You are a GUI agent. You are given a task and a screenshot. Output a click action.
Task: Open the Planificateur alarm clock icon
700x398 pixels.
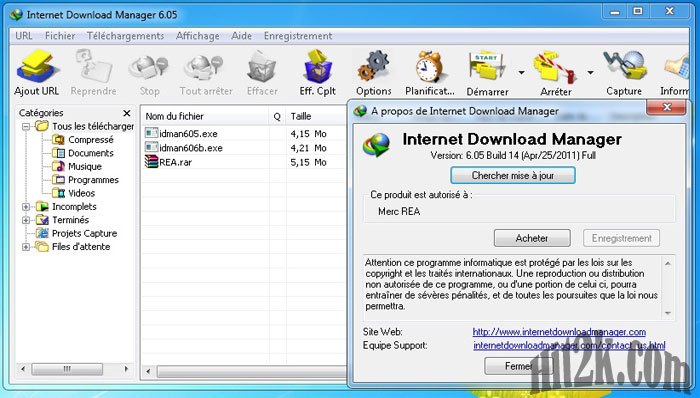pos(429,67)
